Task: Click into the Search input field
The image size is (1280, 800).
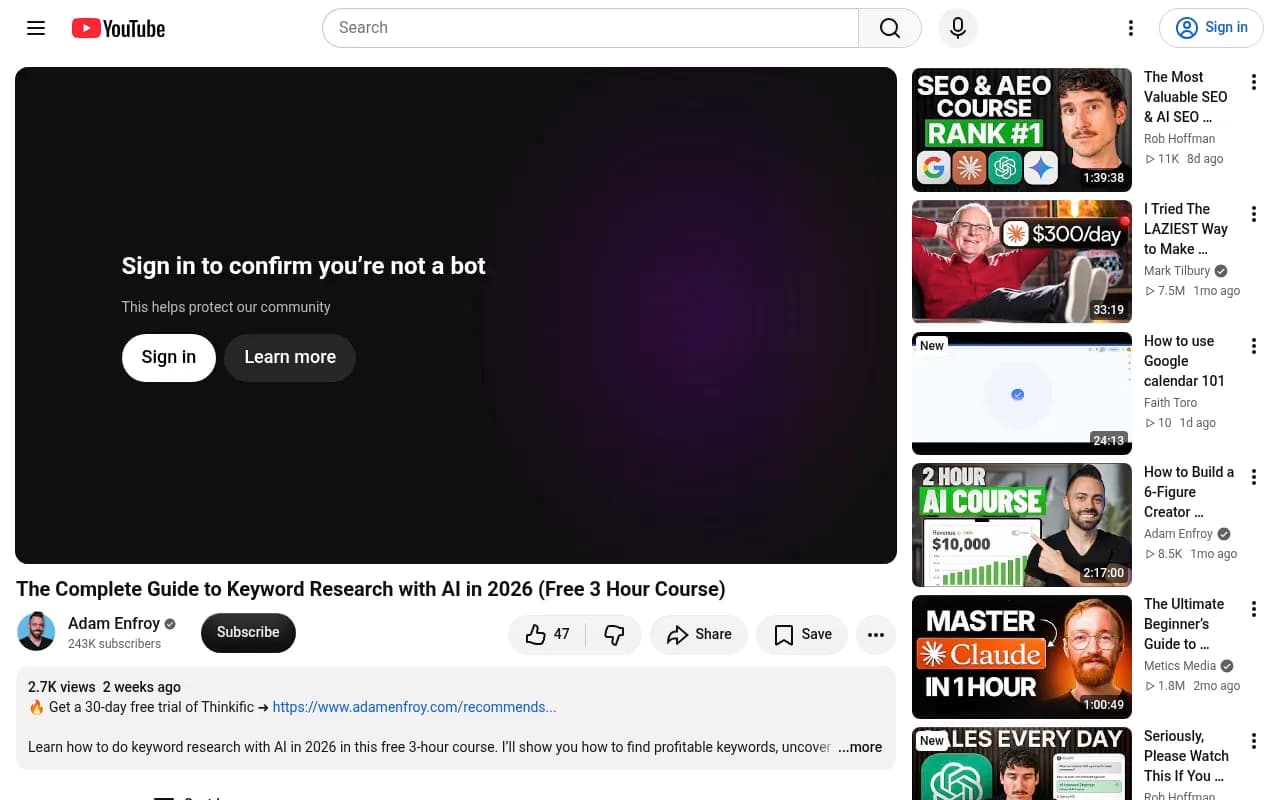Action: pyautogui.click(x=590, y=28)
